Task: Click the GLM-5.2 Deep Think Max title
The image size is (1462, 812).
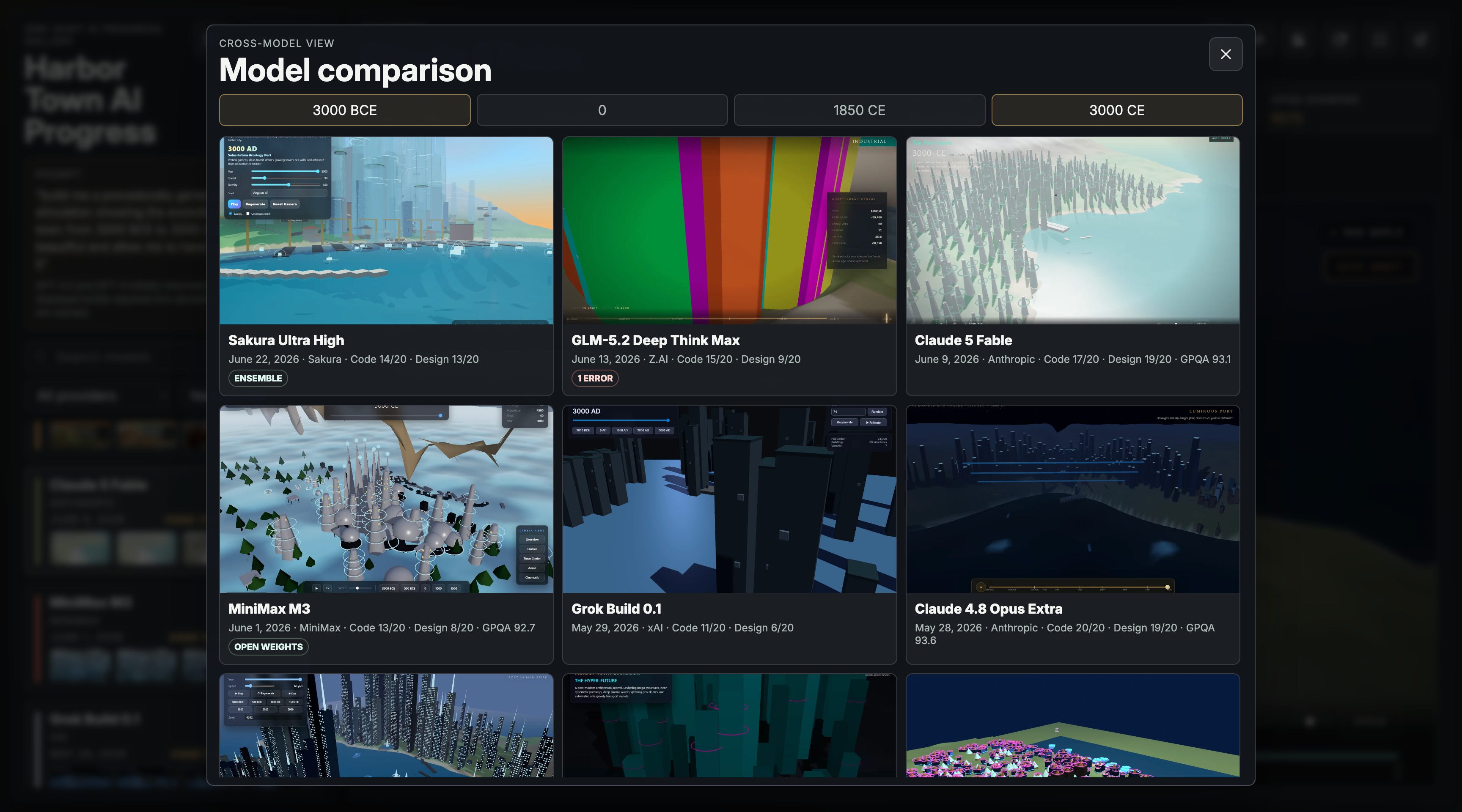Action: (656, 340)
